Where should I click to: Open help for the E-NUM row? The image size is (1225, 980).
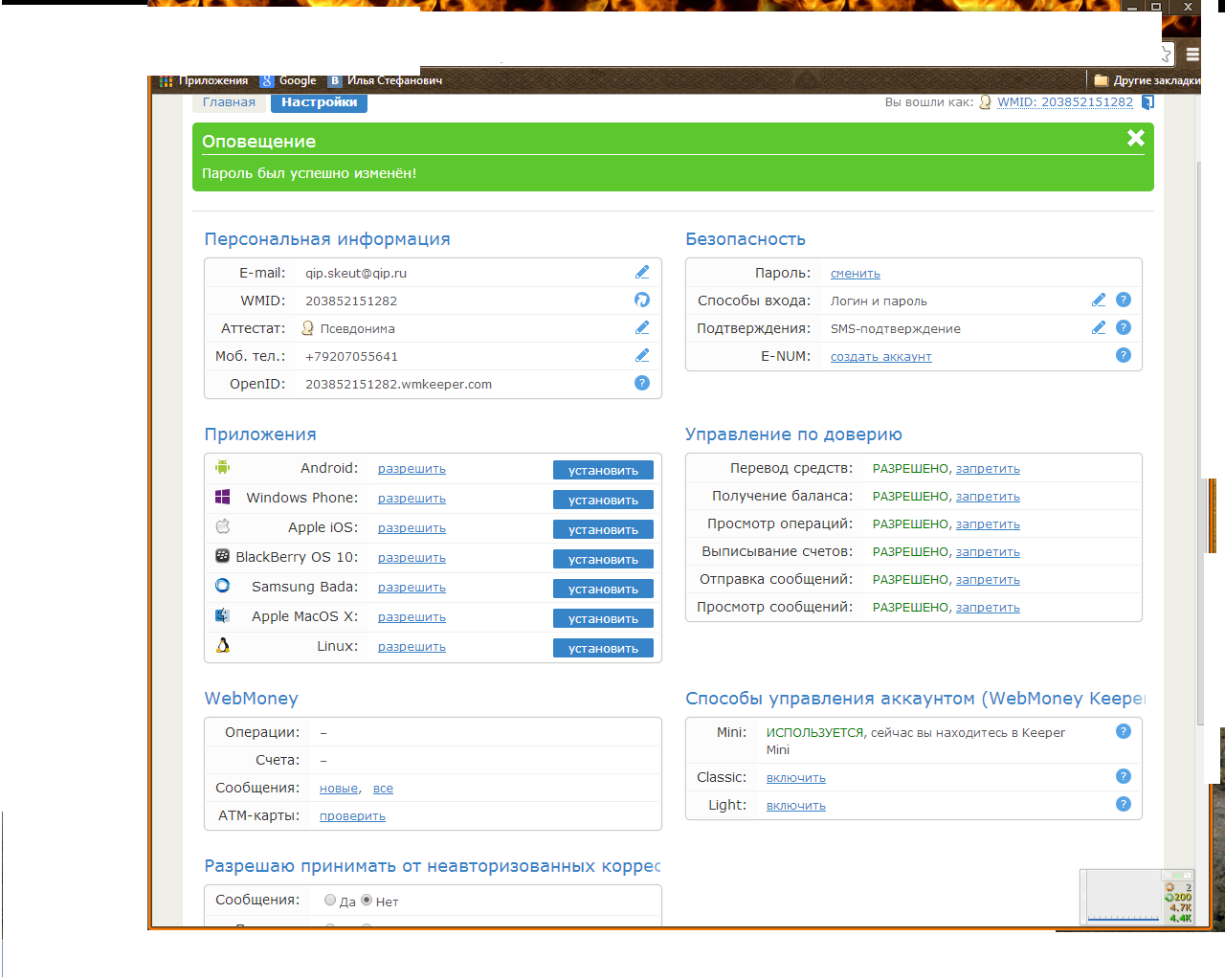[1124, 355]
